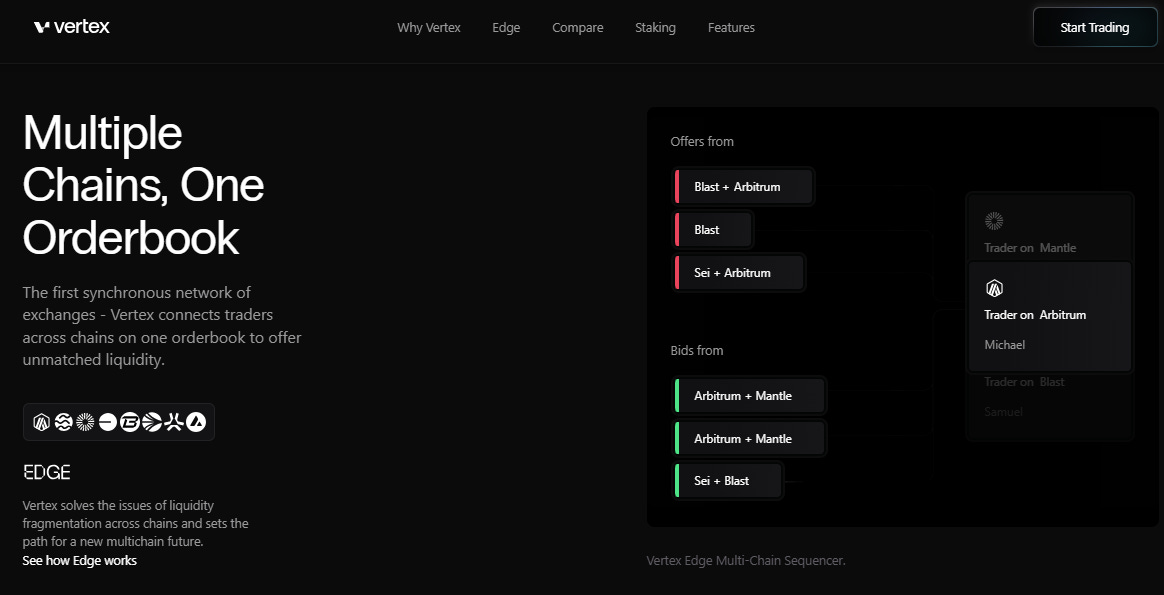The width and height of the screenshot is (1164, 595).
Task: Select the Staking nav item
Action: tap(655, 27)
